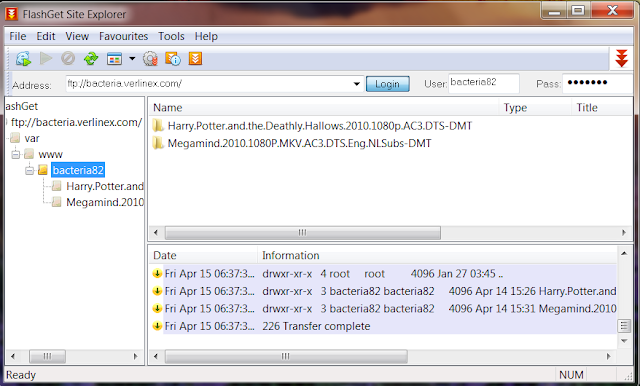Click the gear options toolbar icon
Screen dimensions: 640x386
click(x=150, y=59)
